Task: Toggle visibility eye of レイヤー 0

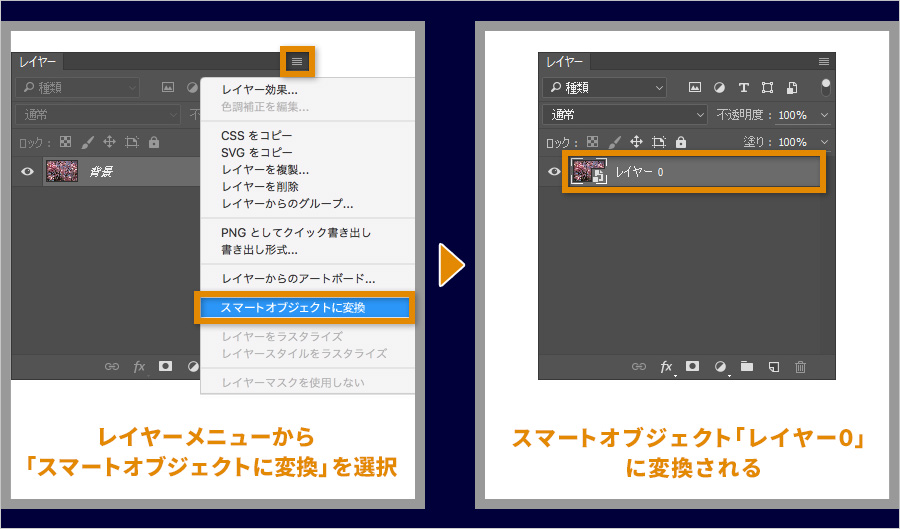Action: [554, 172]
